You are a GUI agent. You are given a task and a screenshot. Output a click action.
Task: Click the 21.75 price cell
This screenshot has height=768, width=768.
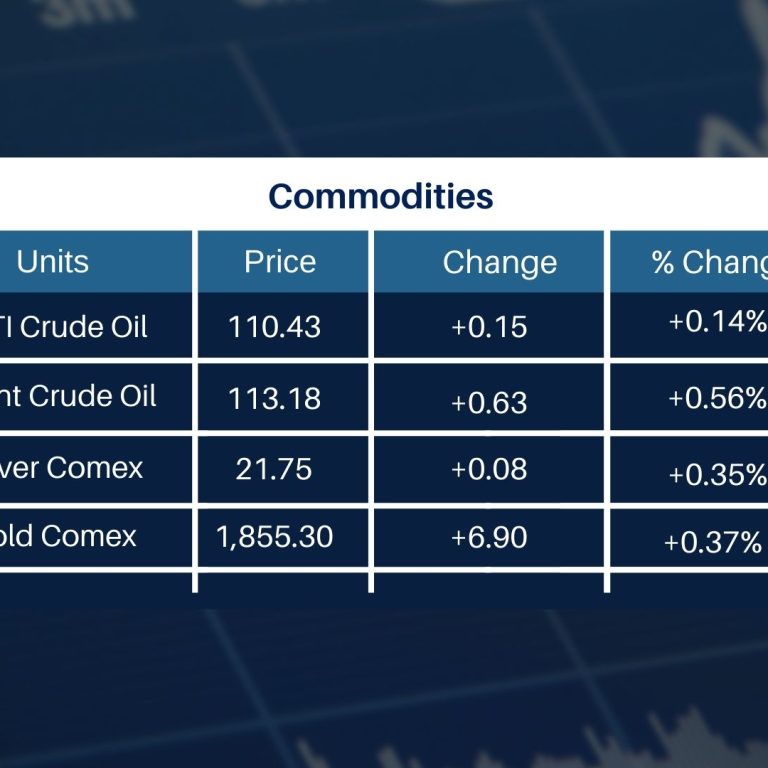coord(274,468)
